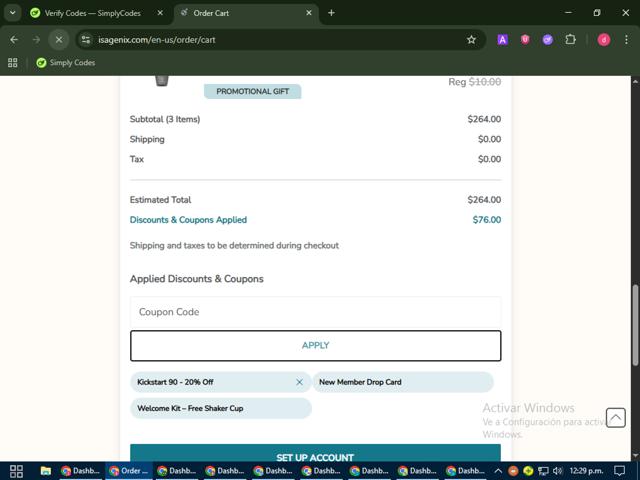
Task: Click the Shipping $0.00 value
Action: point(489,139)
